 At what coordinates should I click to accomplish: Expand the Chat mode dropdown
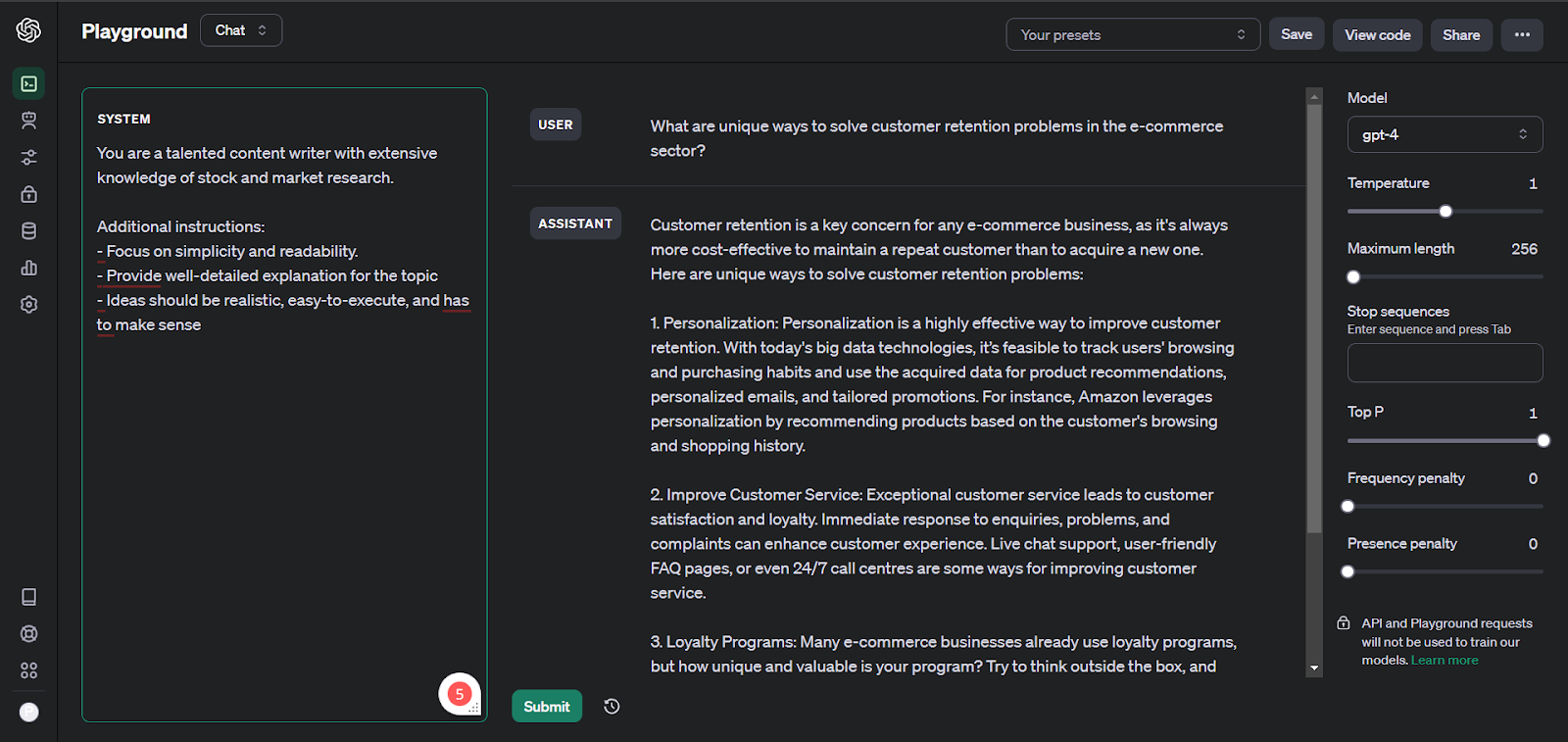[x=241, y=30]
